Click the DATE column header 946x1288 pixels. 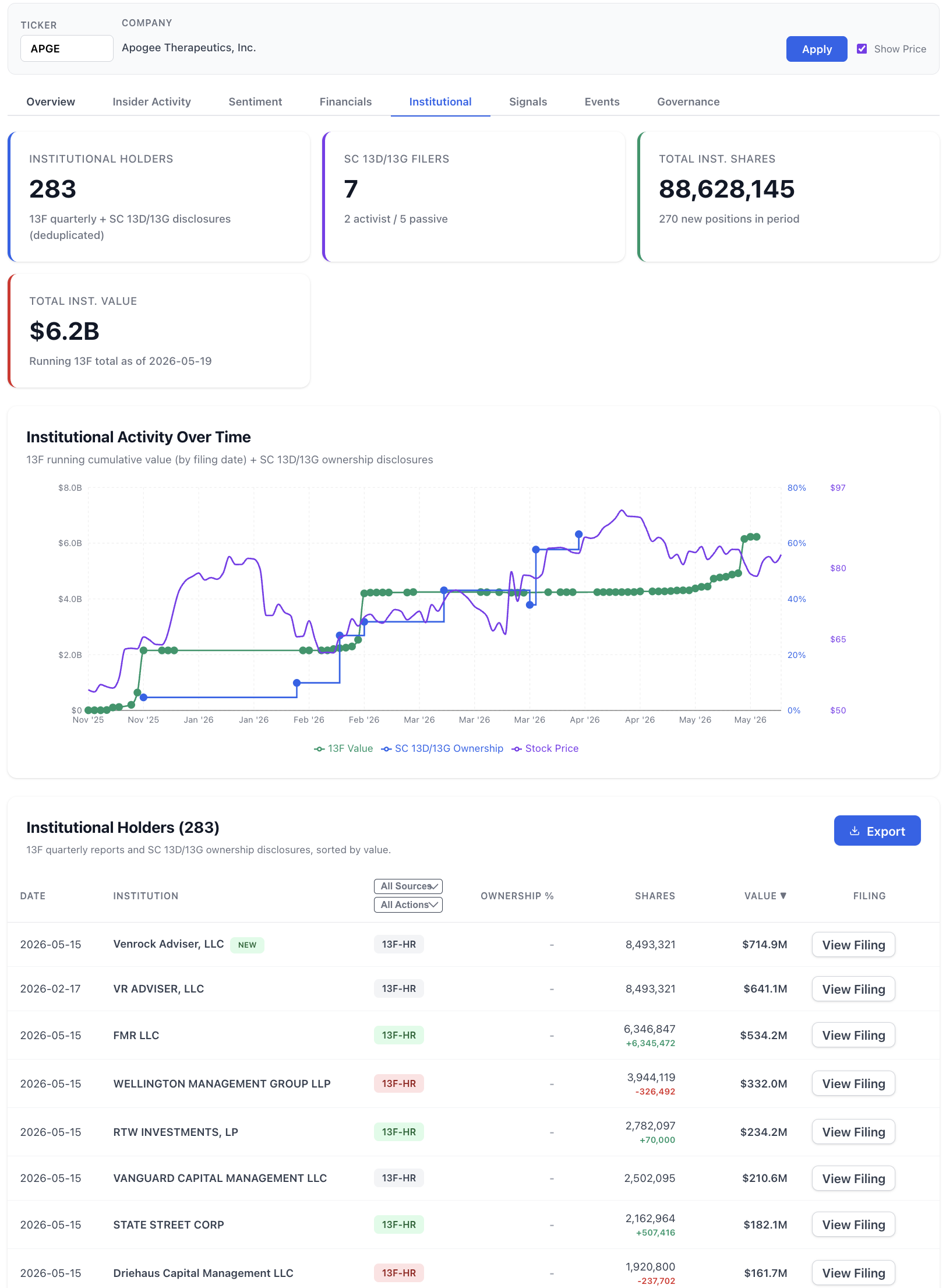pyautogui.click(x=33, y=896)
